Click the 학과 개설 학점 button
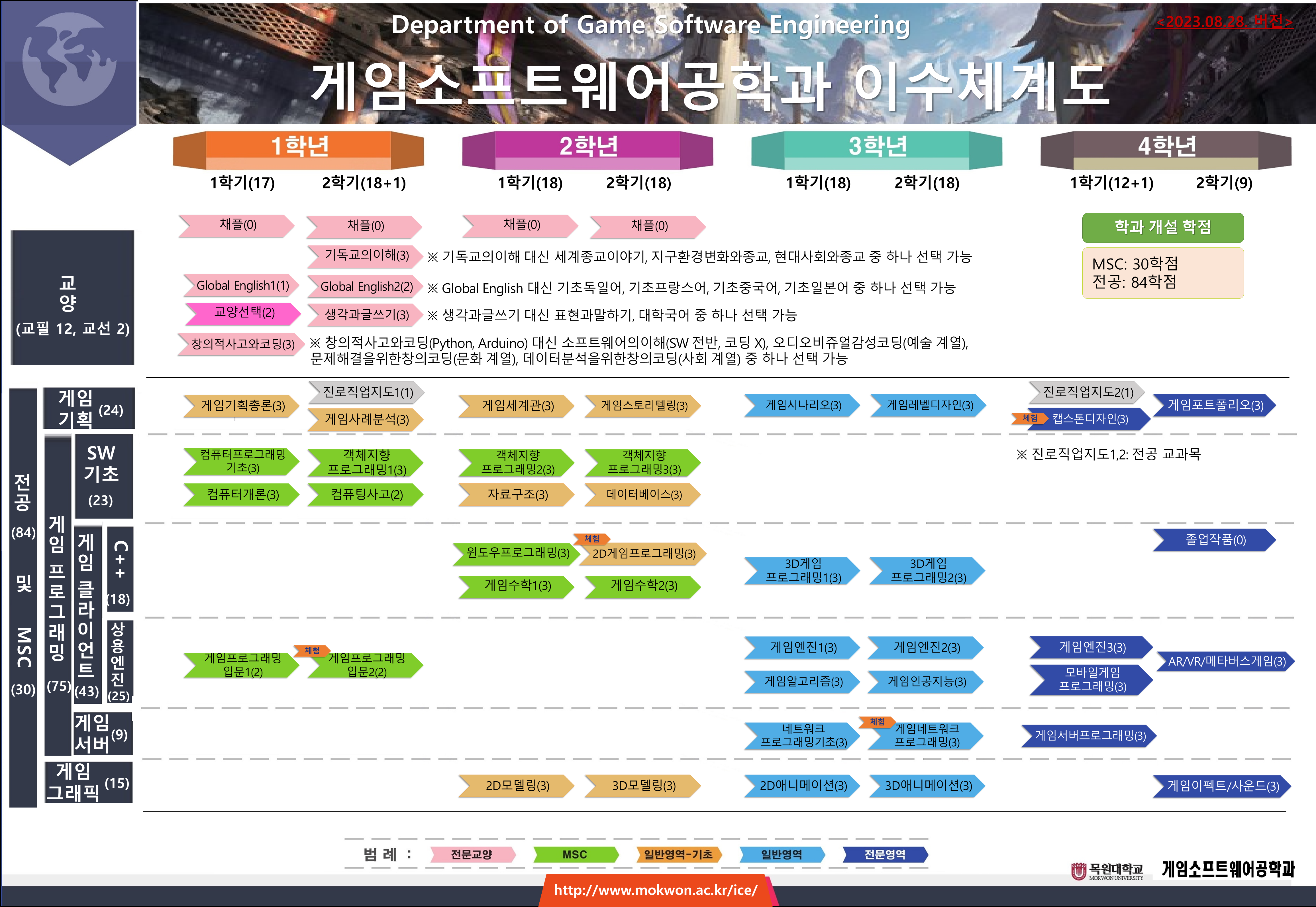The width and height of the screenshot is (1316, 907). 1162,227
